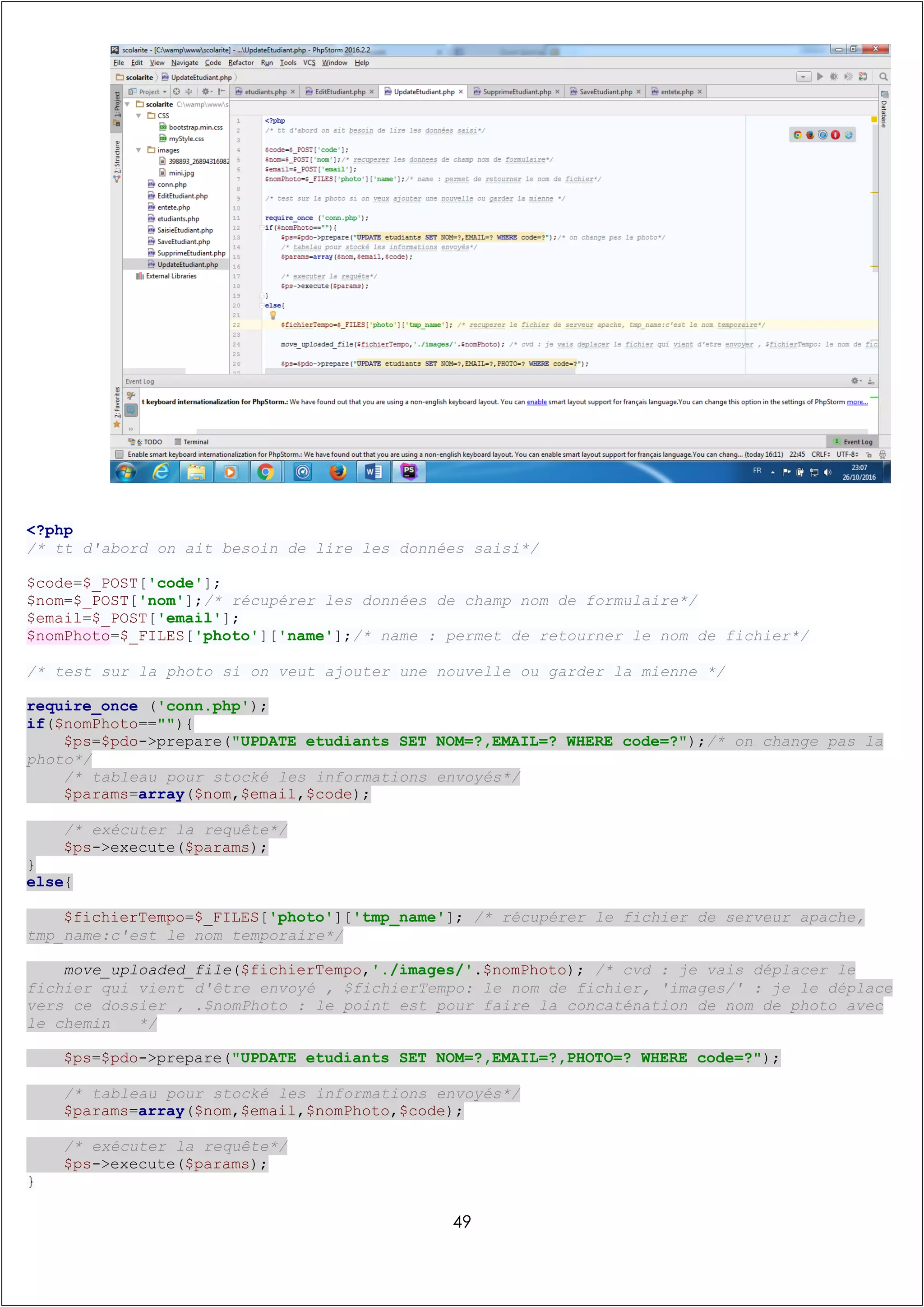Click the more... link in Event Log
924x1307 pixels.
pyautogui.click(x=857, y=402)
